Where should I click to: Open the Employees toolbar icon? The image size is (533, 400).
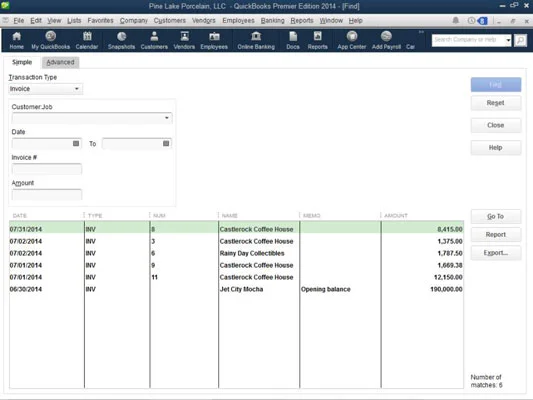(x=214, y=40)
